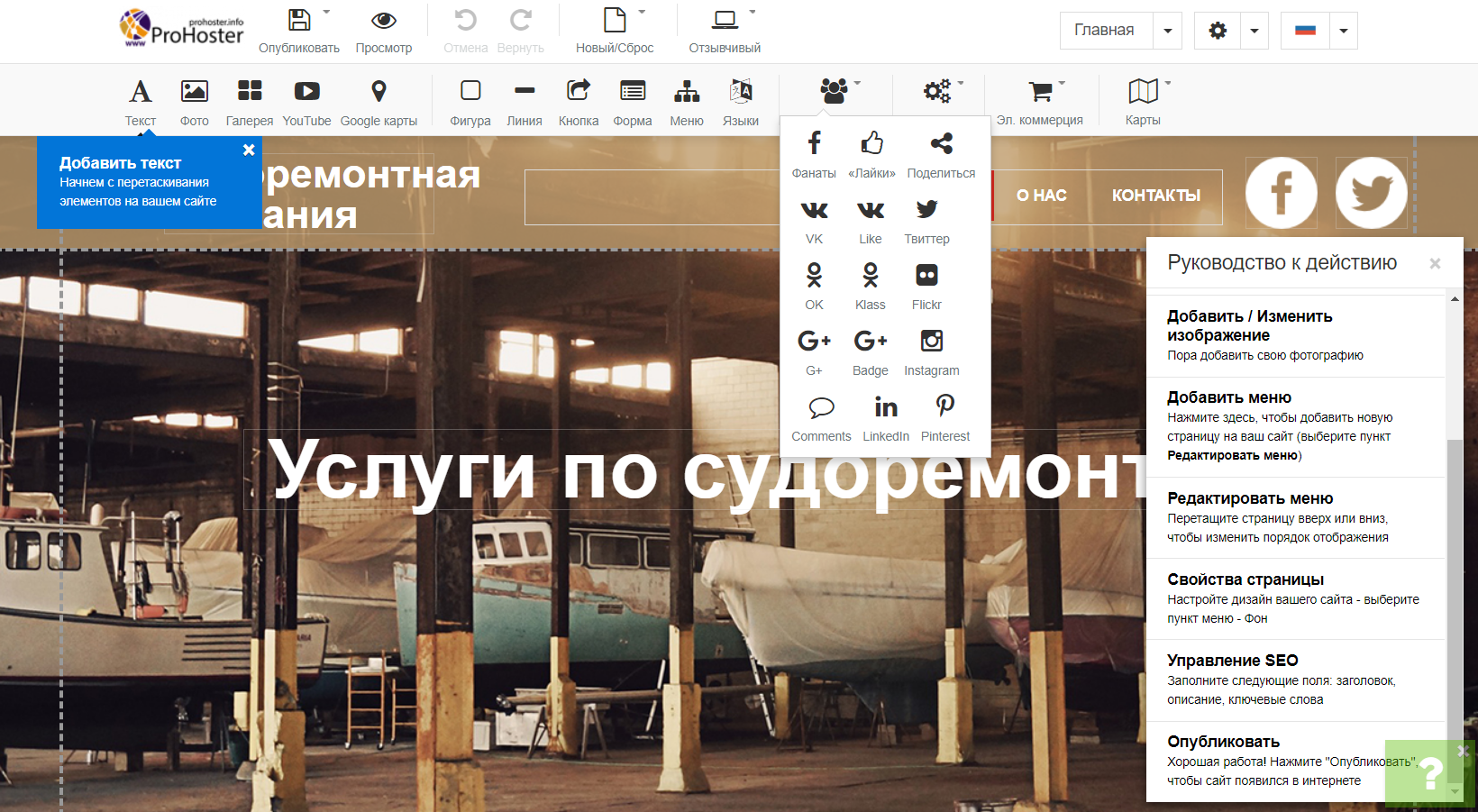This screenshot has width=1478, height=812.
Task: Toggle the Preview eye icon
Action: (384, 21)
